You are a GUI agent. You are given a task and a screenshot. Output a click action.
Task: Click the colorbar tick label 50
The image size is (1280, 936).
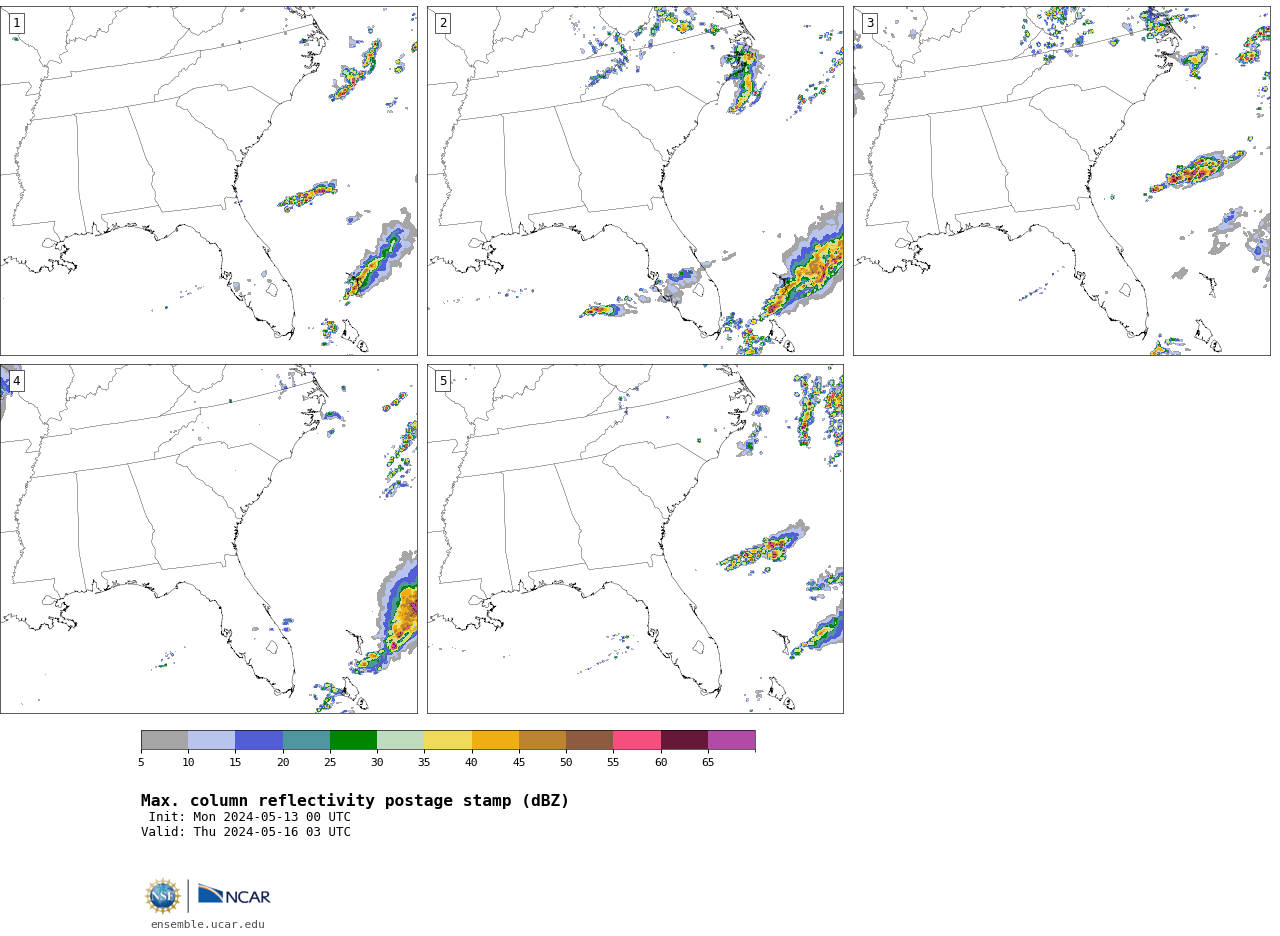pyautogui.click(x=566, y=763)
